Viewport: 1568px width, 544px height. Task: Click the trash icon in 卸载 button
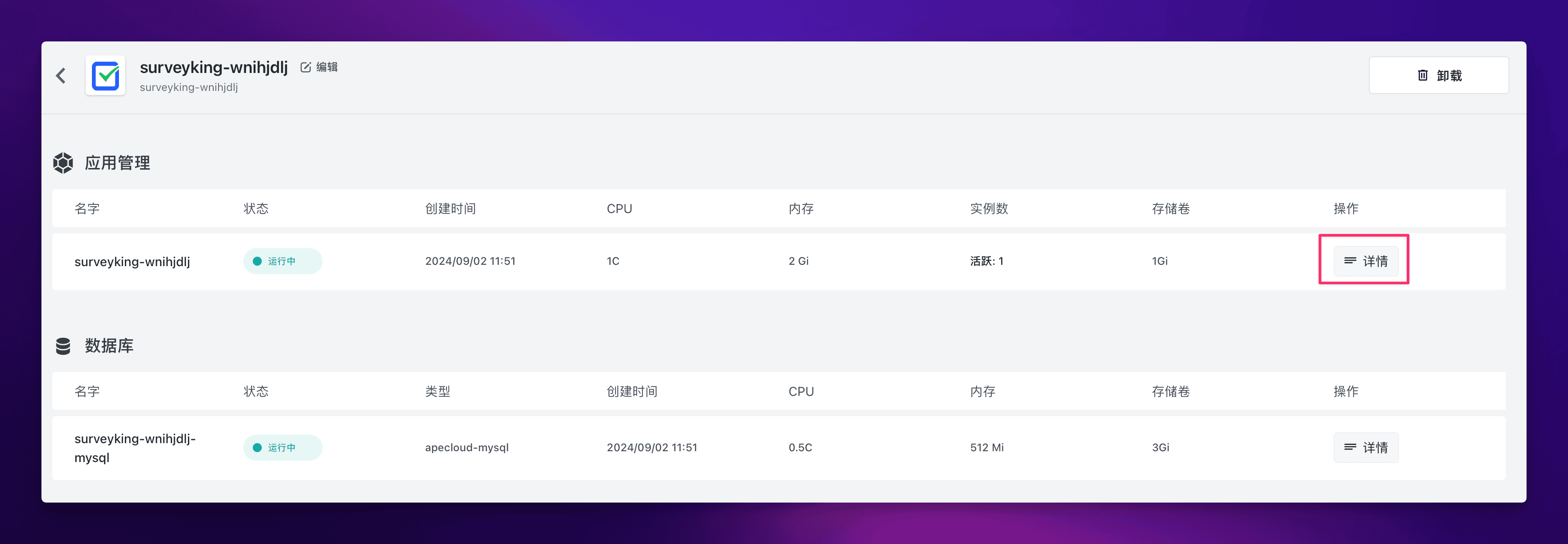(1422, 76)
